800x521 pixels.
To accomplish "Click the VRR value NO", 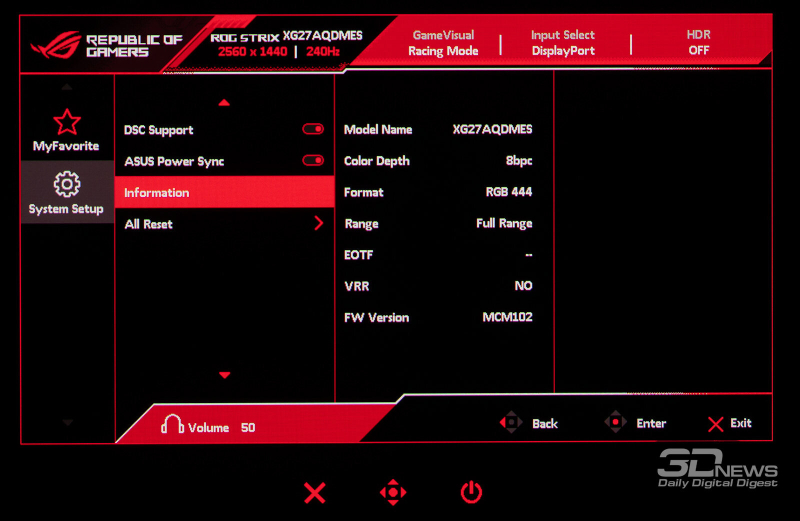I will pyautogui.click(x=523, y=286).
